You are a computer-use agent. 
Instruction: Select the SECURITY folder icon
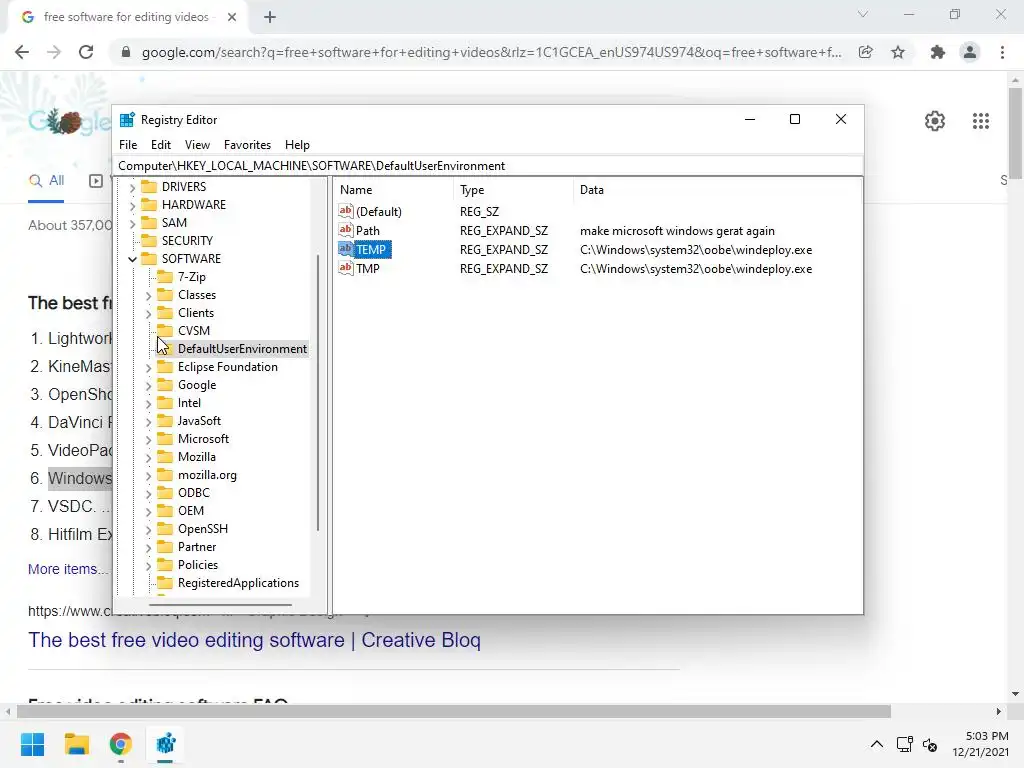[150, 240]
